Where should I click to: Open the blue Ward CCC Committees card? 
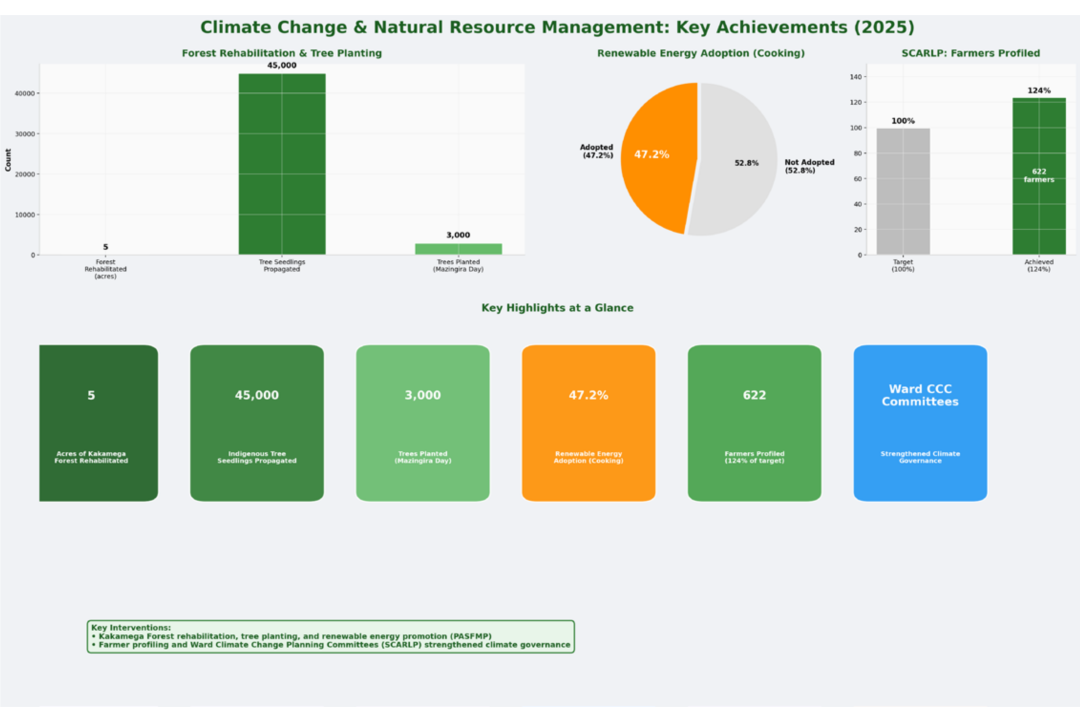[x=920, y=423]
